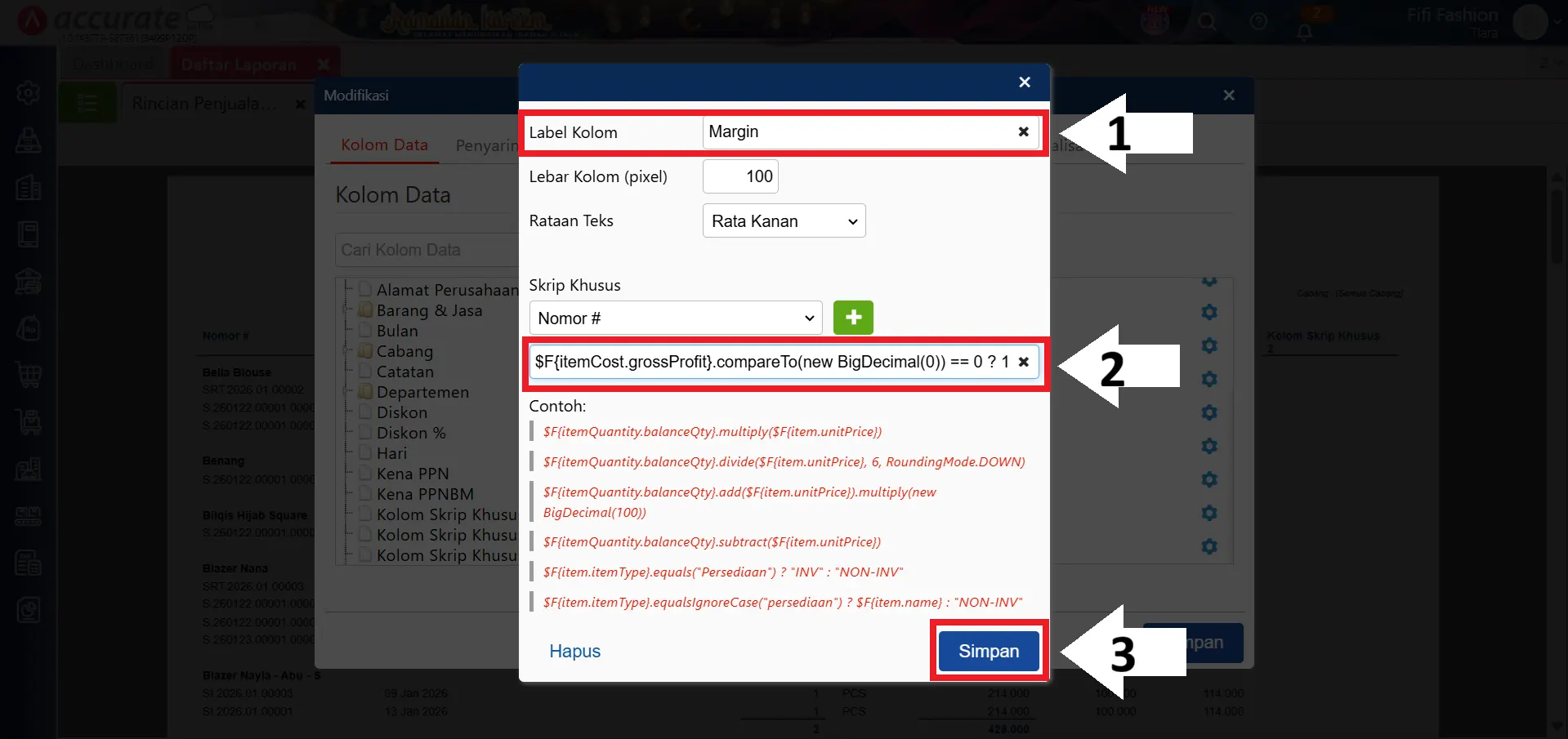The width and height of the screenshot is (1568, 739).
Task: Switch to the Daftar Laporan tab
Action: point(239,65)
